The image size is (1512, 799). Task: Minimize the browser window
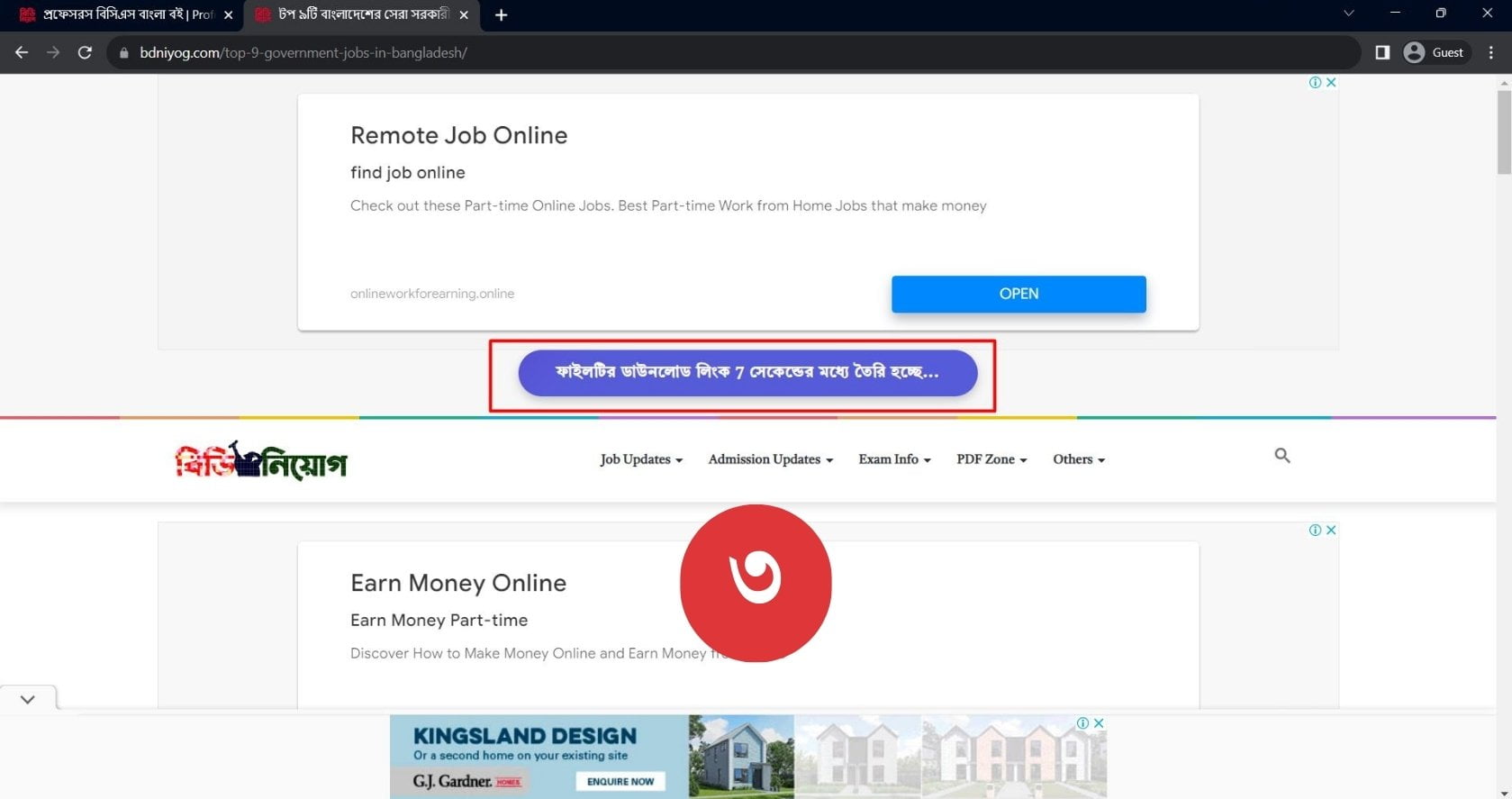[x=1395, y=13]
